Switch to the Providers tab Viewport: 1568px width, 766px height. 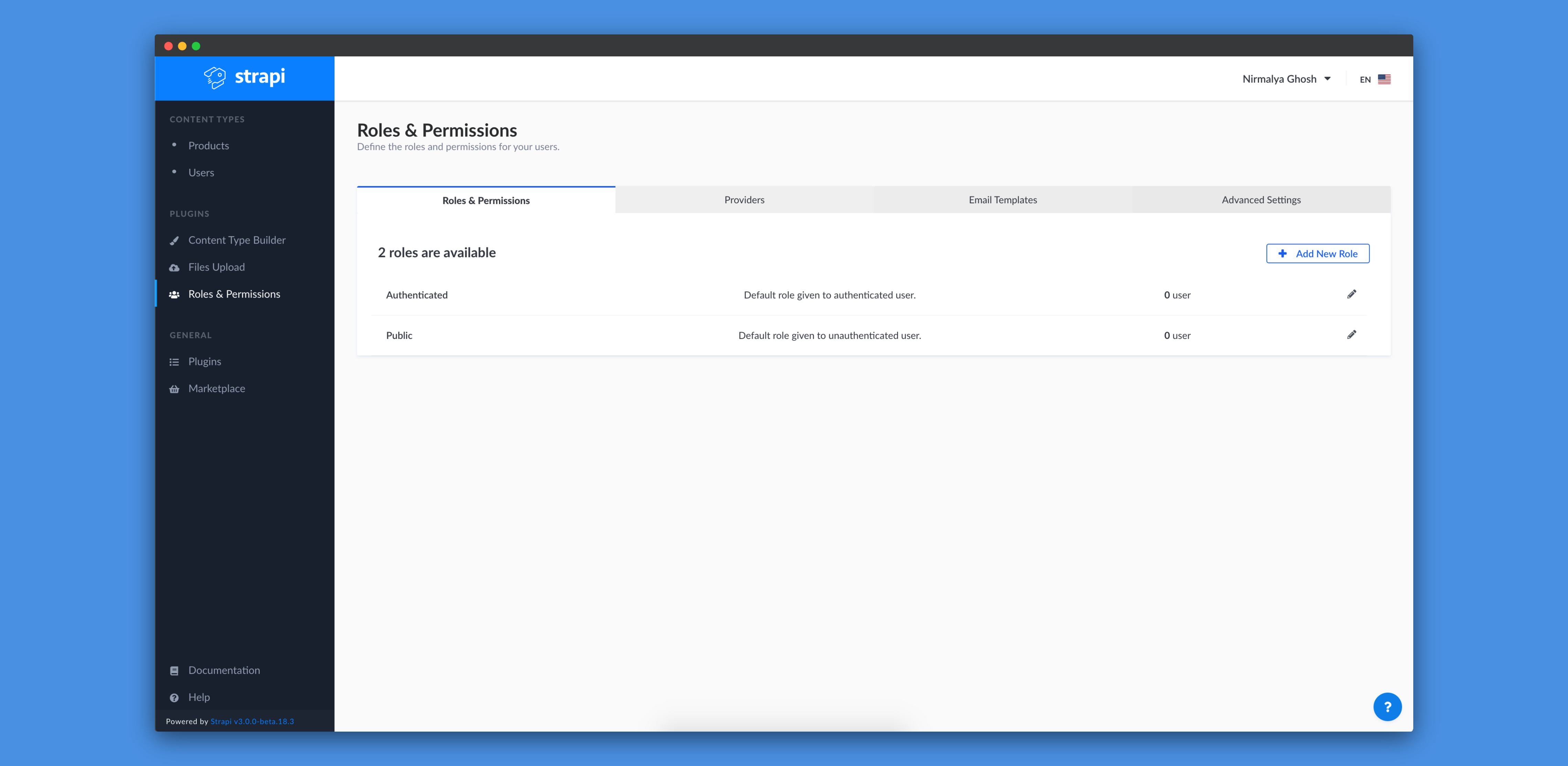coord(744,200)
